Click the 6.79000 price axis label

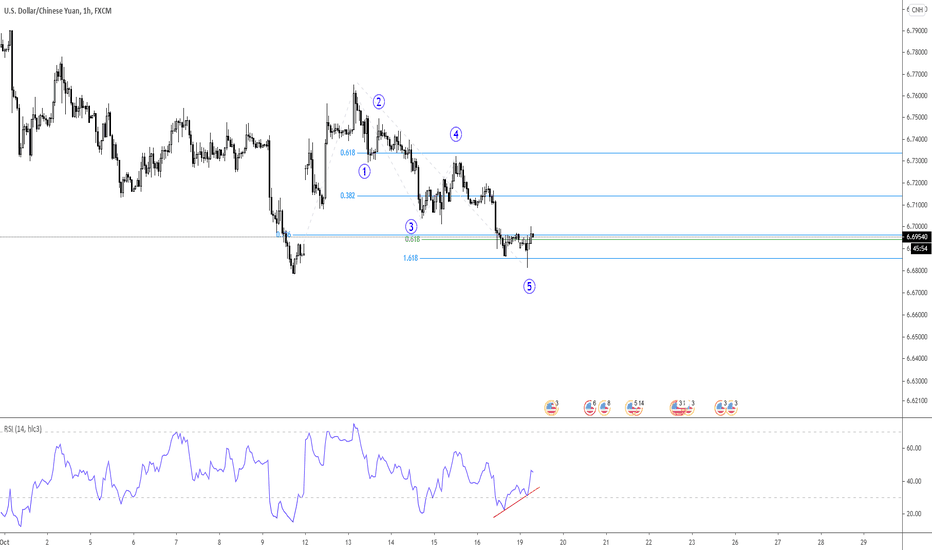917,30
